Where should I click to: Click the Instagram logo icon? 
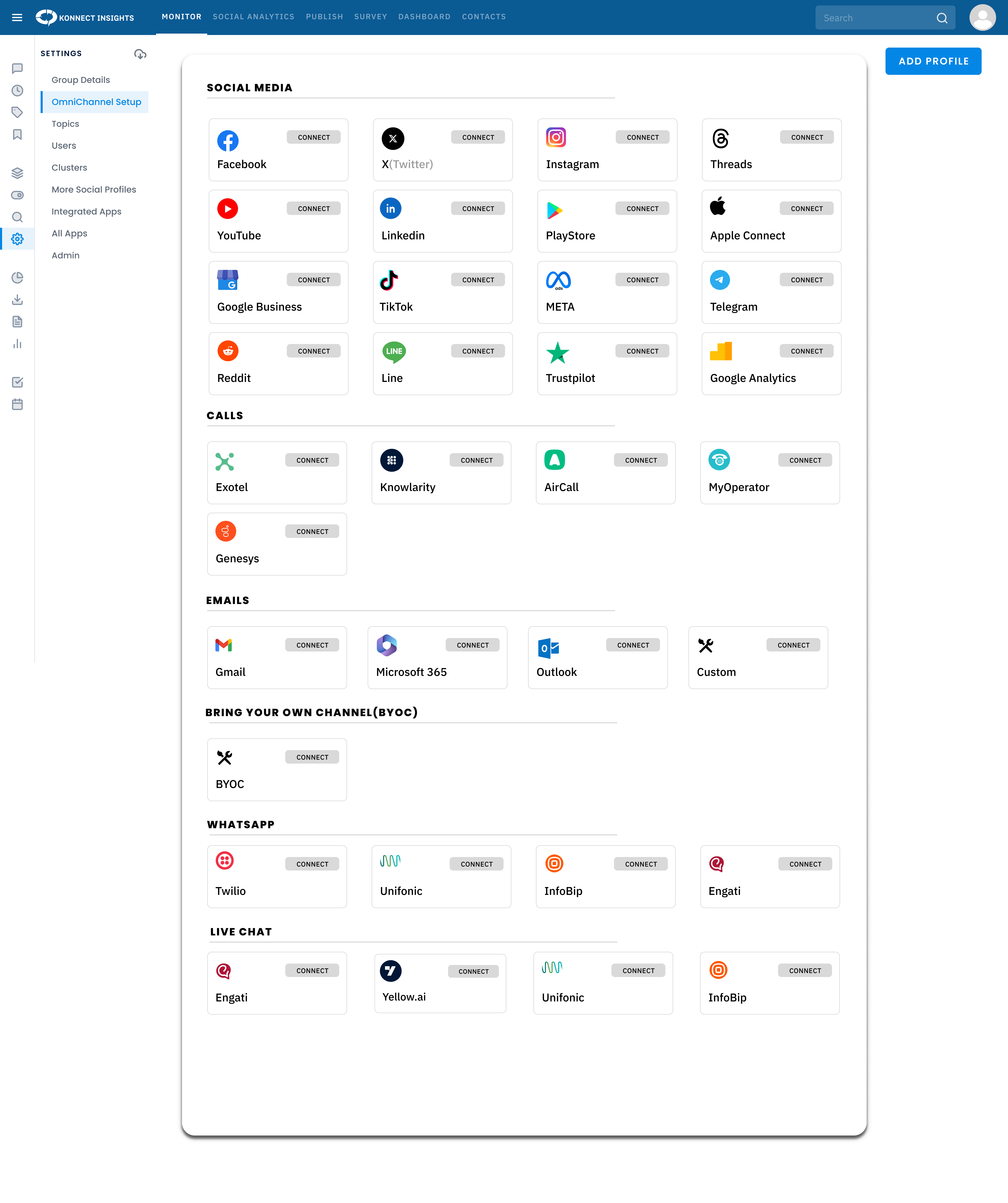click(556, 138)
